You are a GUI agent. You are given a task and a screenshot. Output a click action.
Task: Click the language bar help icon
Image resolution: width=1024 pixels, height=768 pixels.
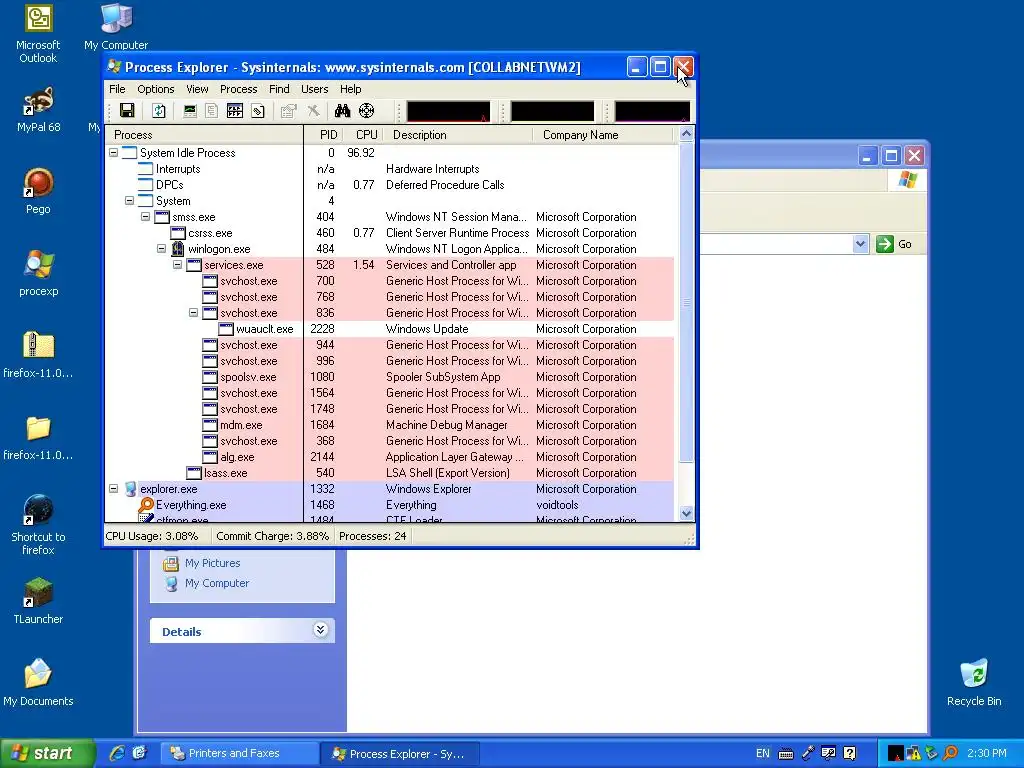[x=850, y=753]
